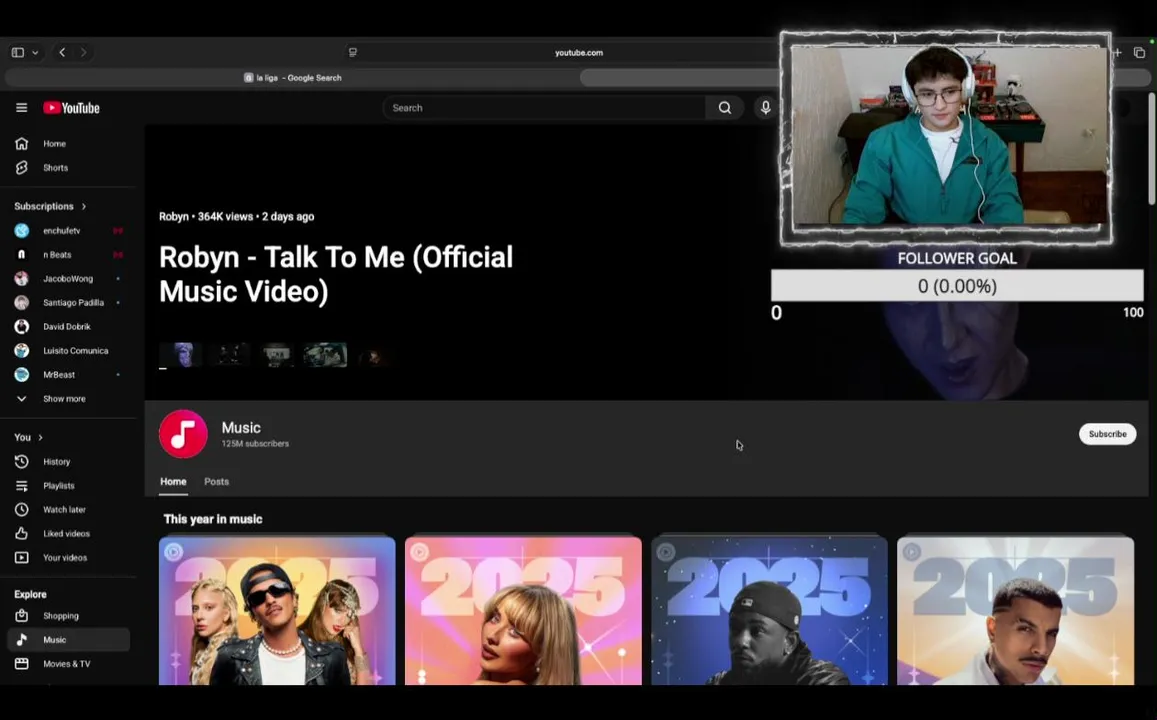Screen dimensions: 1157x720
Task: Activate voice search microphone
Action: point(765,108)
